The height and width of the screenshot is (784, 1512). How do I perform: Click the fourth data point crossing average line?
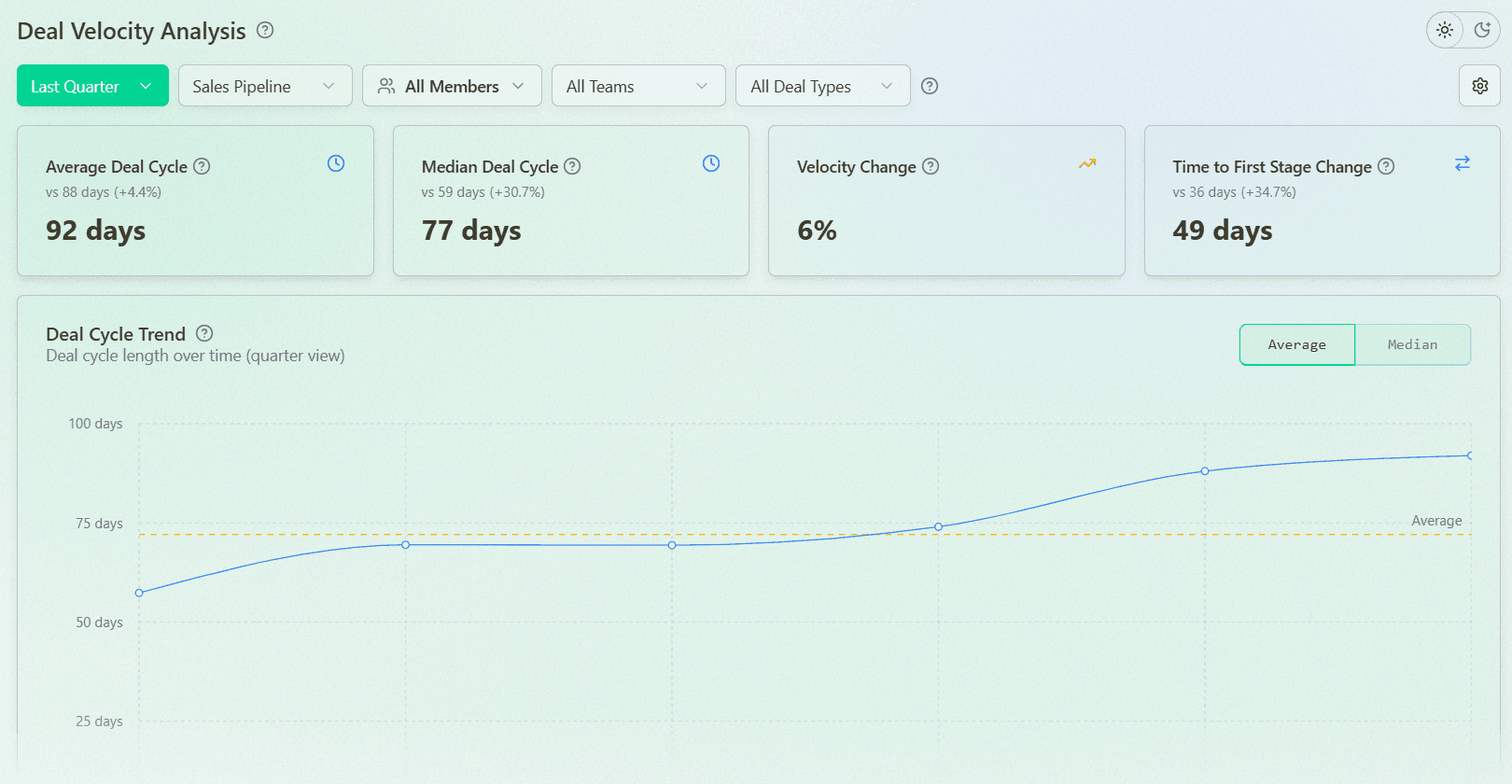(x=938, y=526)
